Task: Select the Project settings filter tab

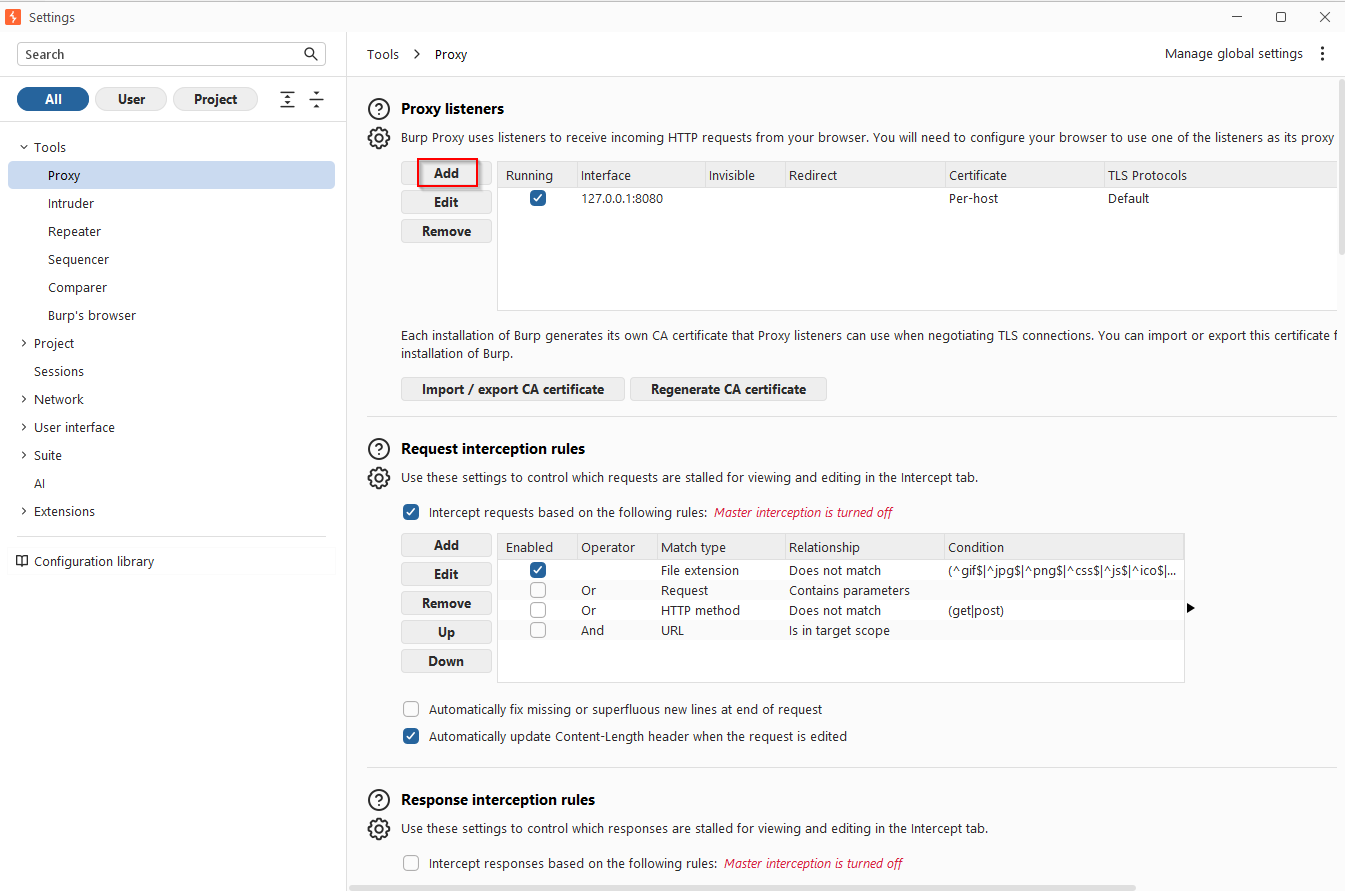Action: coord(215,99)
